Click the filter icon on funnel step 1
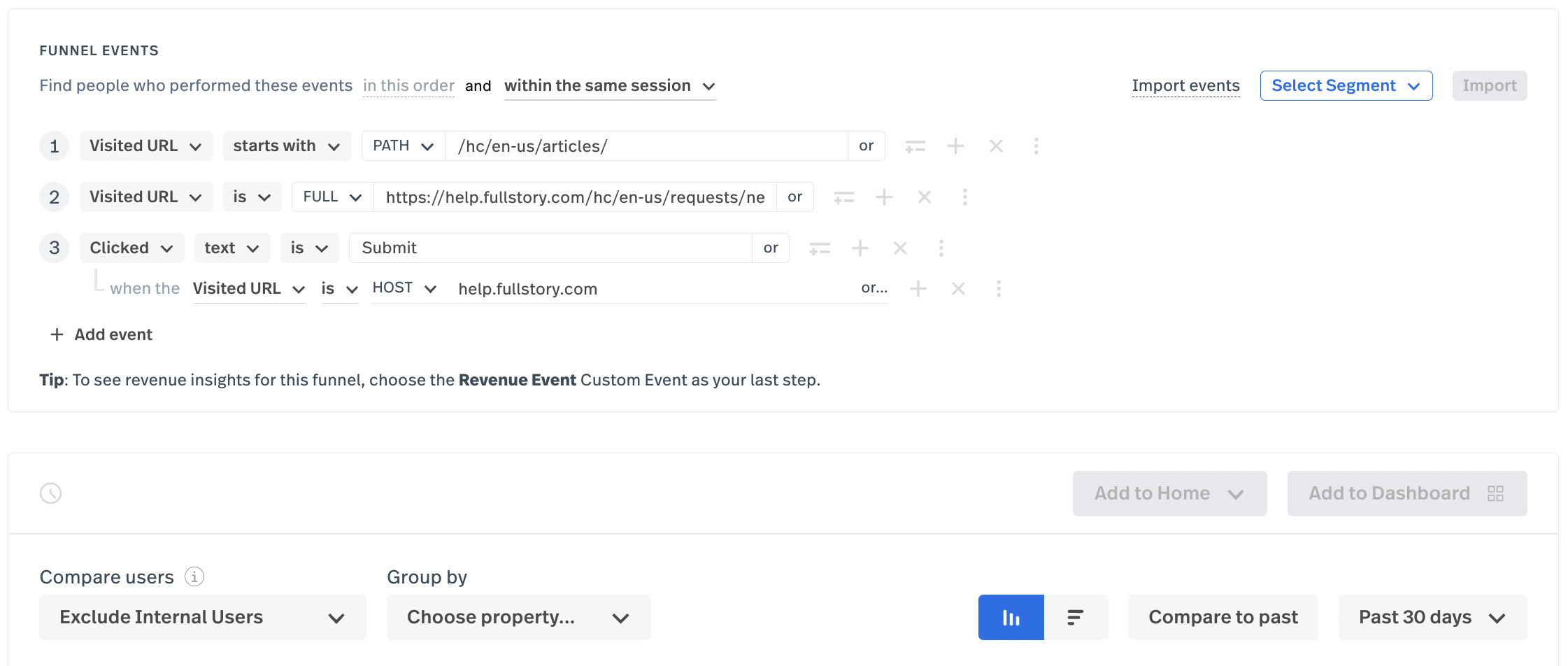Image resolution: width=1568 pixels, height=666 pixels. 915,146
